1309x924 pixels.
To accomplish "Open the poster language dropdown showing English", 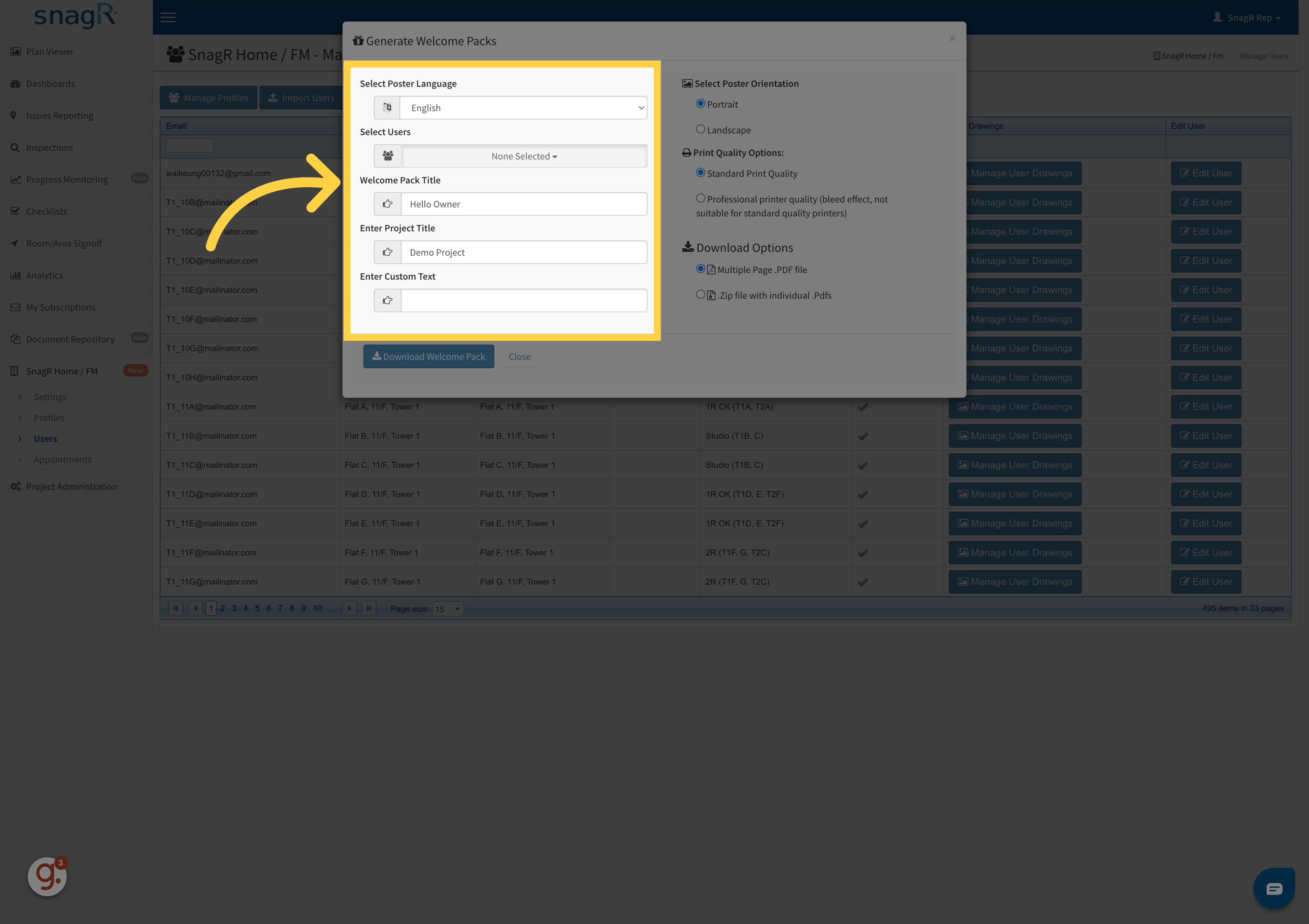I will [x=524, y=108].
